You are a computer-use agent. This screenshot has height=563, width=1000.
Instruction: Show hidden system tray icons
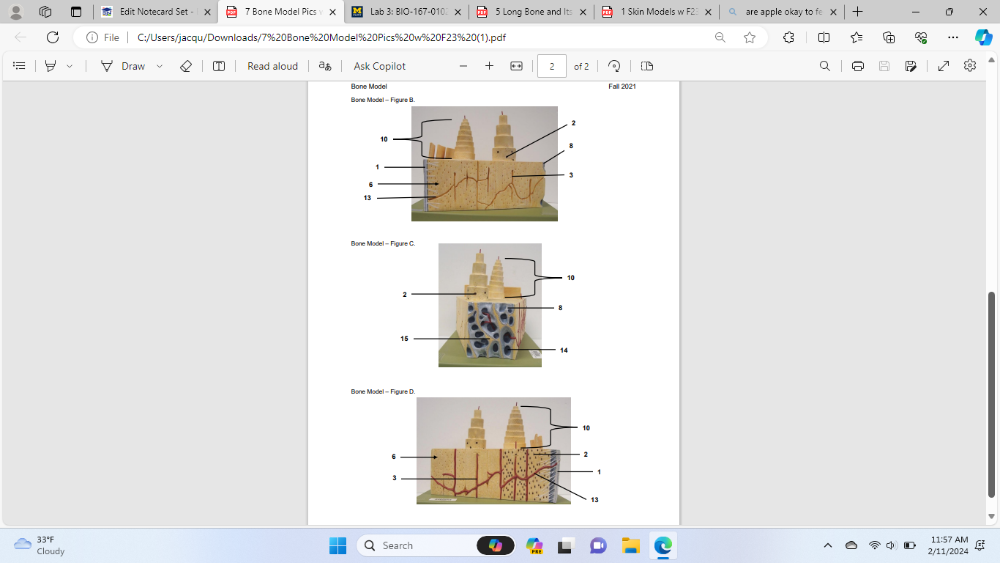[x=827, y=545]
